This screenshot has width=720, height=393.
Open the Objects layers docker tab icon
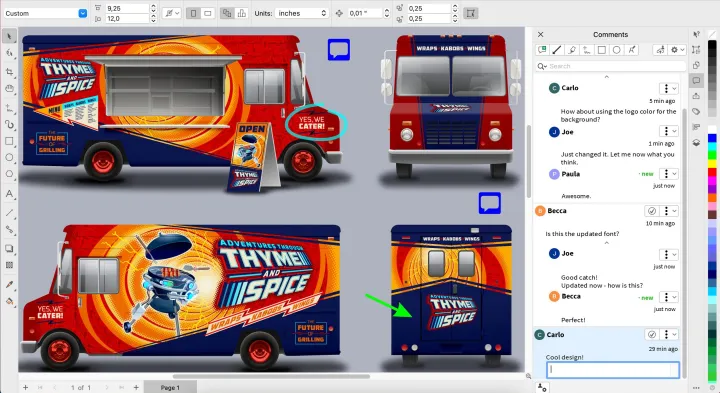pyautogui.click(x=697, y=143)
